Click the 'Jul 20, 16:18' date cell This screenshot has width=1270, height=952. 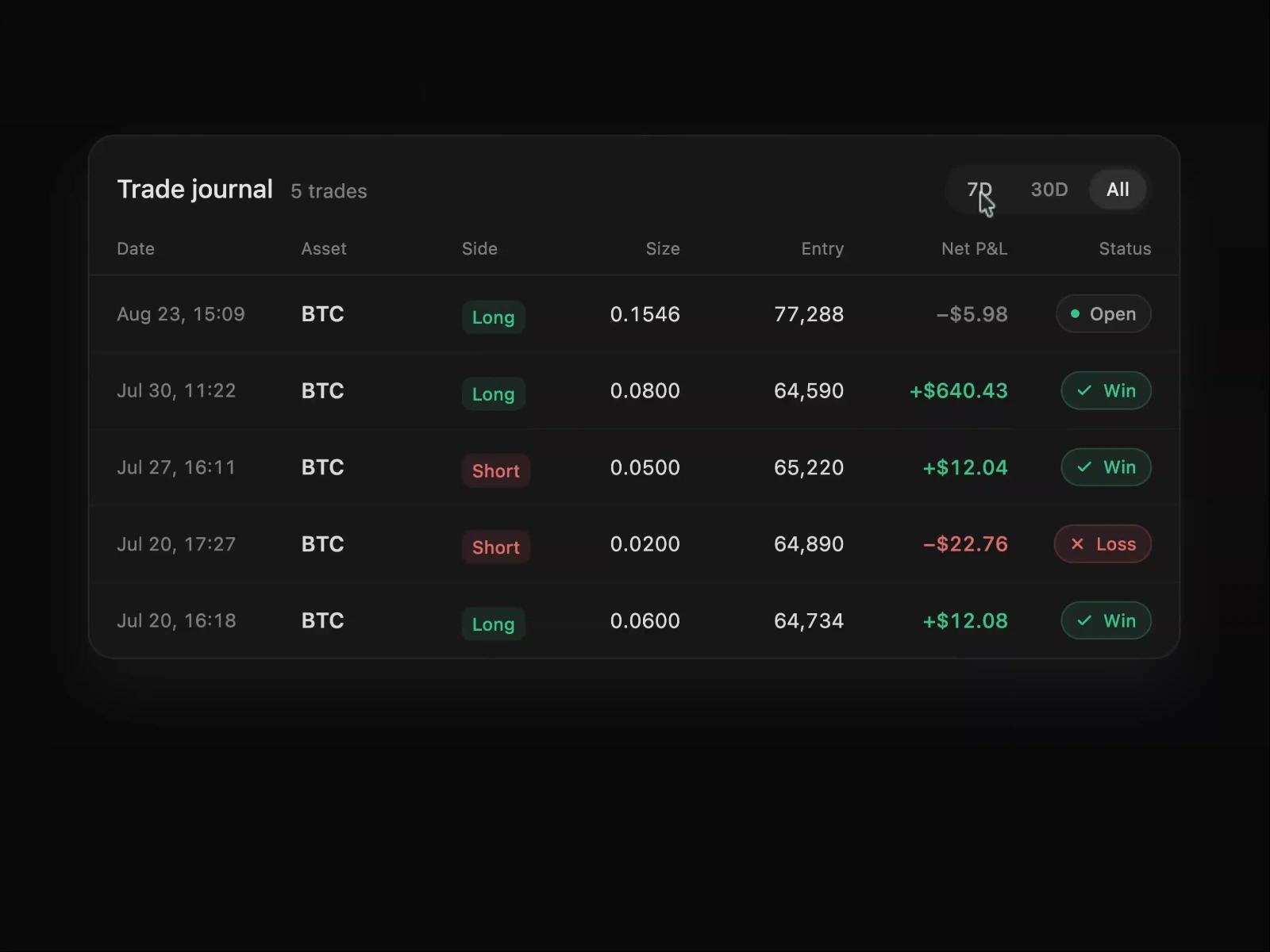[x=176, y=620]
